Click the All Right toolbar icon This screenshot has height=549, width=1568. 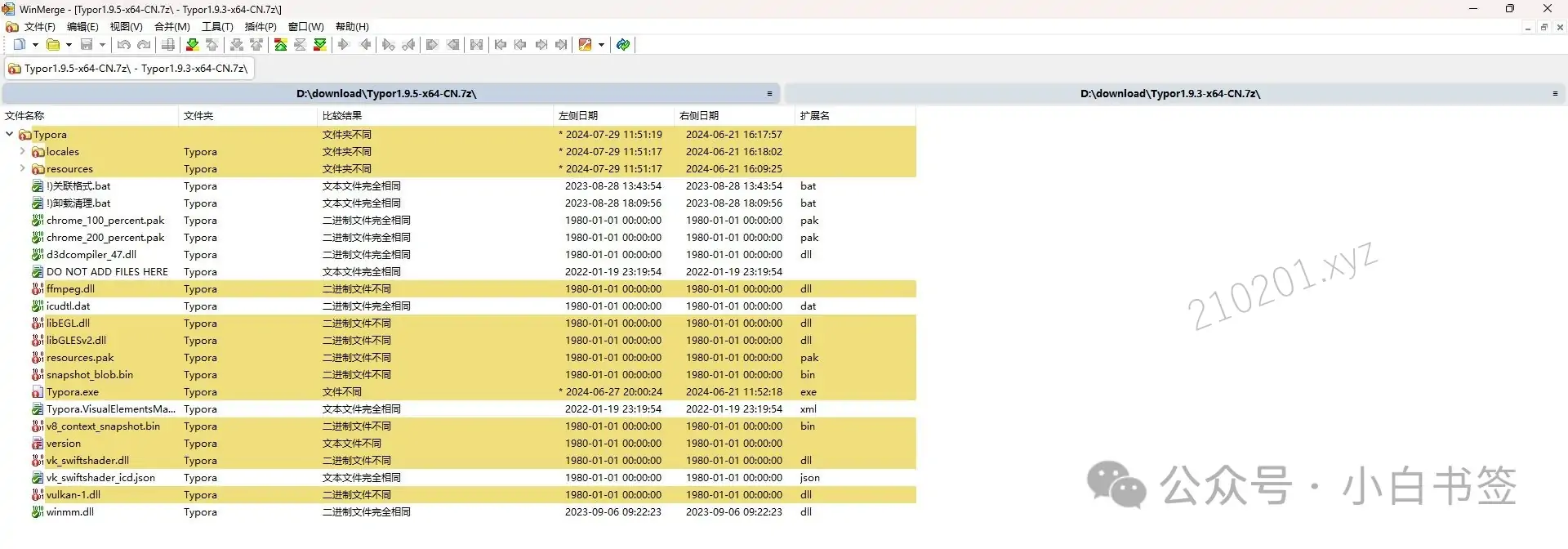(433, 45)
